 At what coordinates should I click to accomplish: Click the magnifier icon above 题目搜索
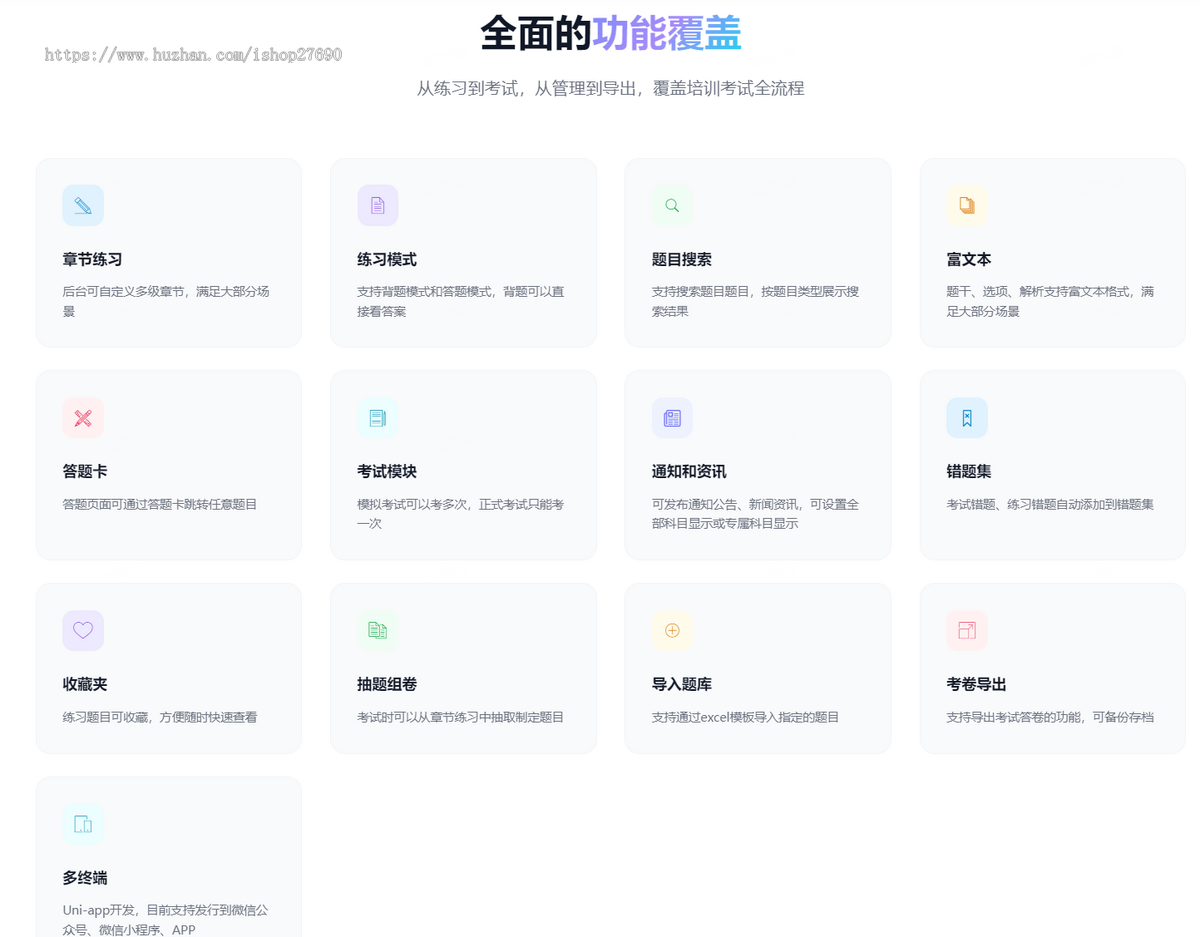pyautogui.click(x=672, y=206)
